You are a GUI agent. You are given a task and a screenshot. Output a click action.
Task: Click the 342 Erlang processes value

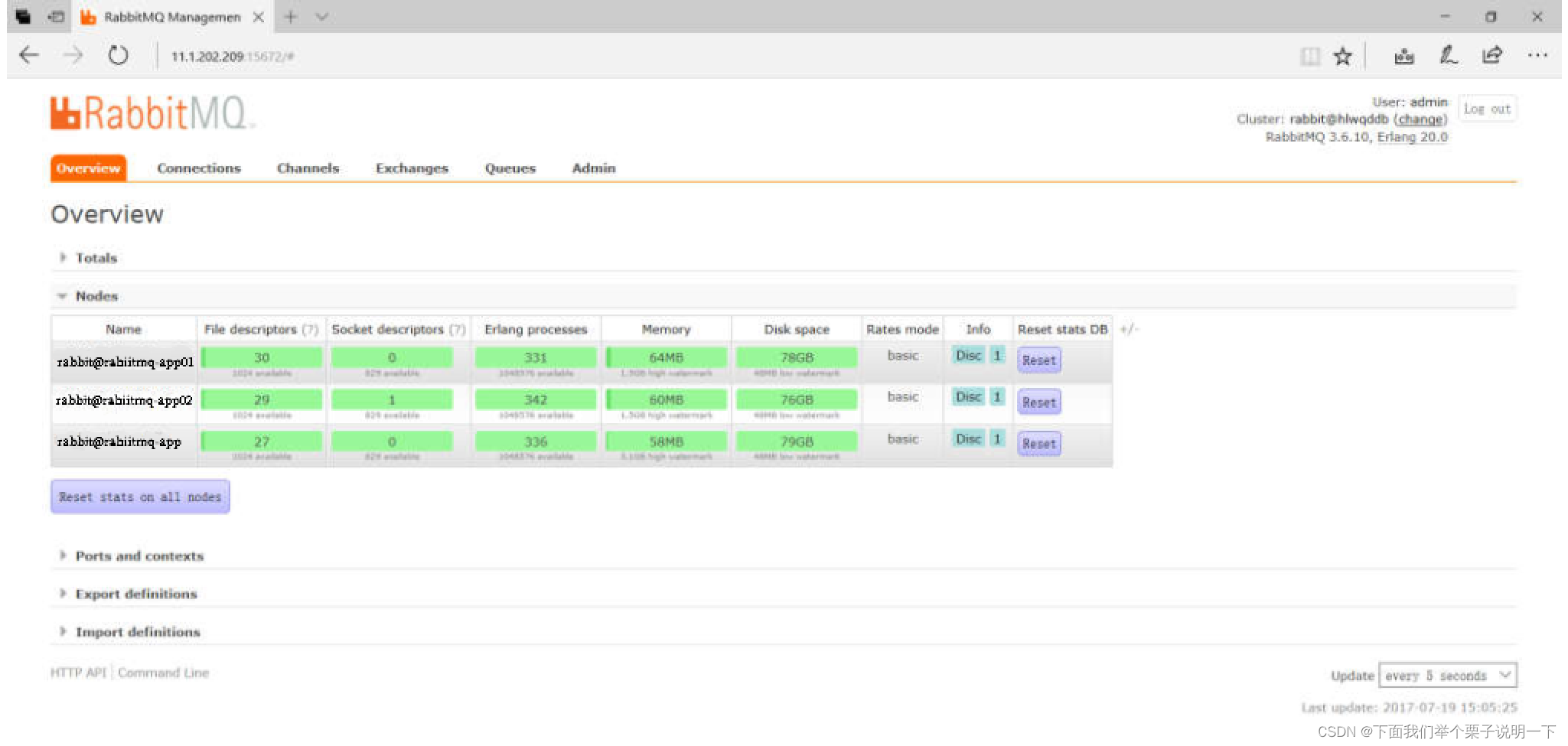tap(536, 399)
